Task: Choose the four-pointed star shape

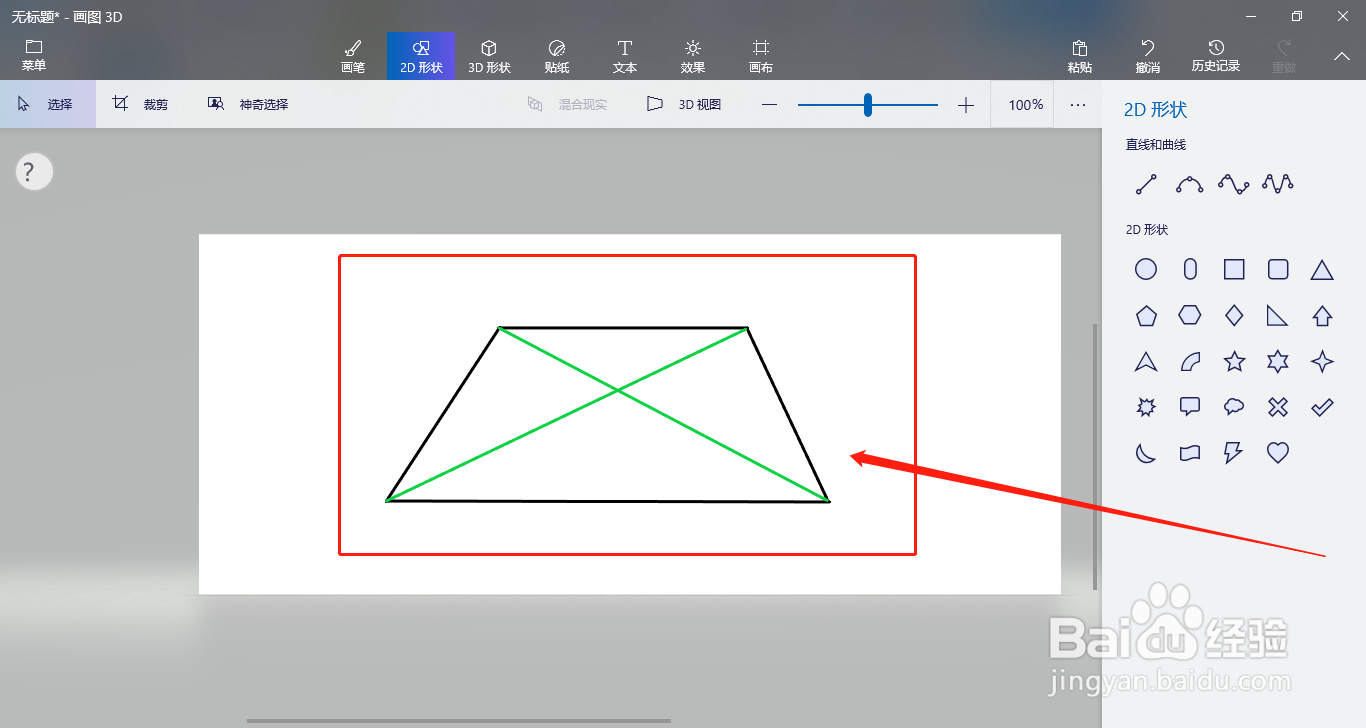Action: 1322,361
